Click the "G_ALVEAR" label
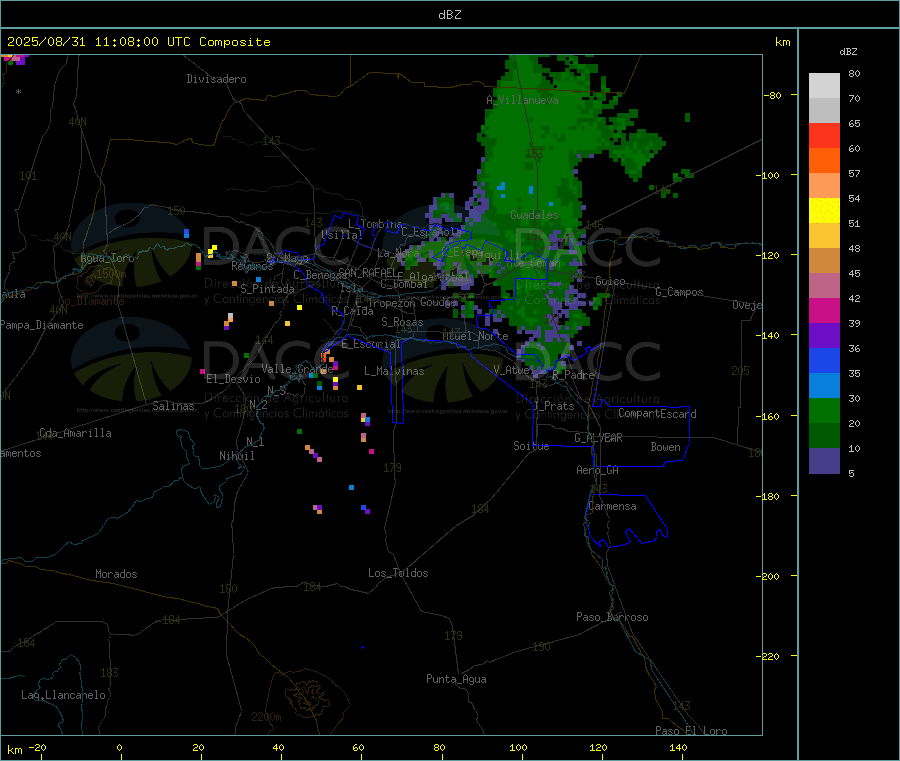The image size is (900, 761). pyautogui.click(x=598, y=438)
